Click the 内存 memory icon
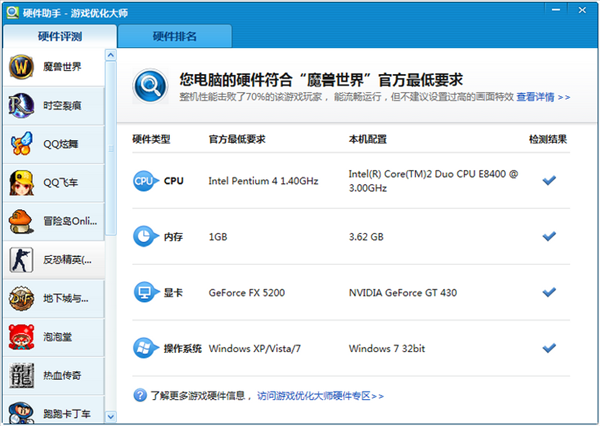600x426 pixels. pos(145,237)
